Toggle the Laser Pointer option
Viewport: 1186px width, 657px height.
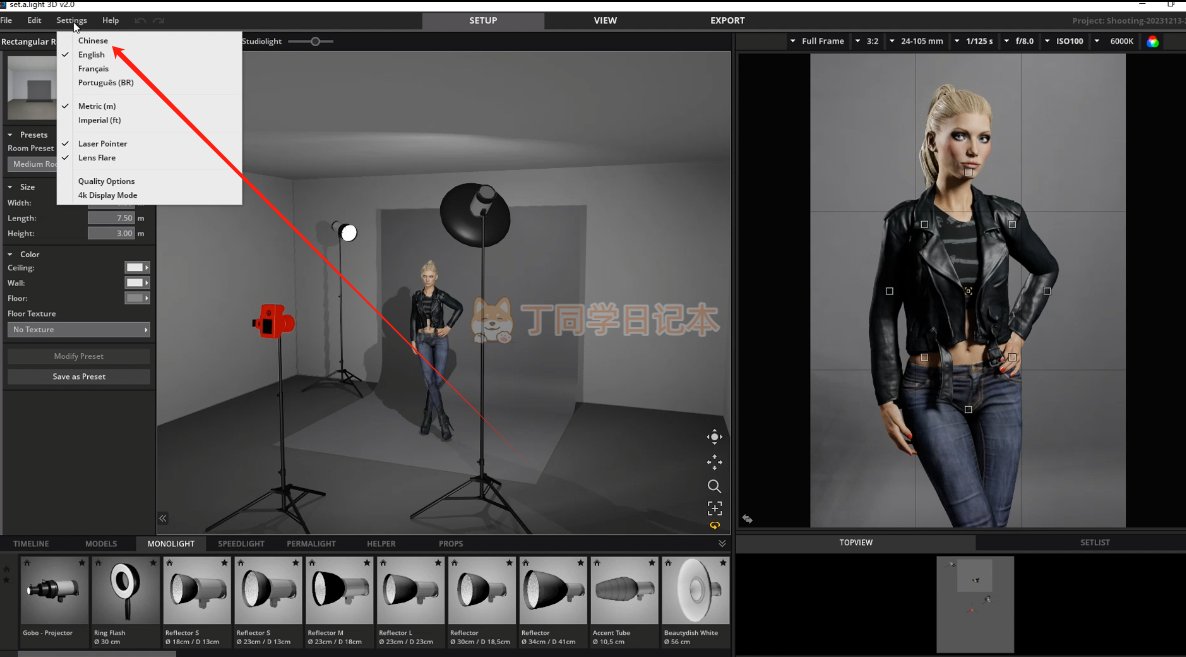[102, 144]
